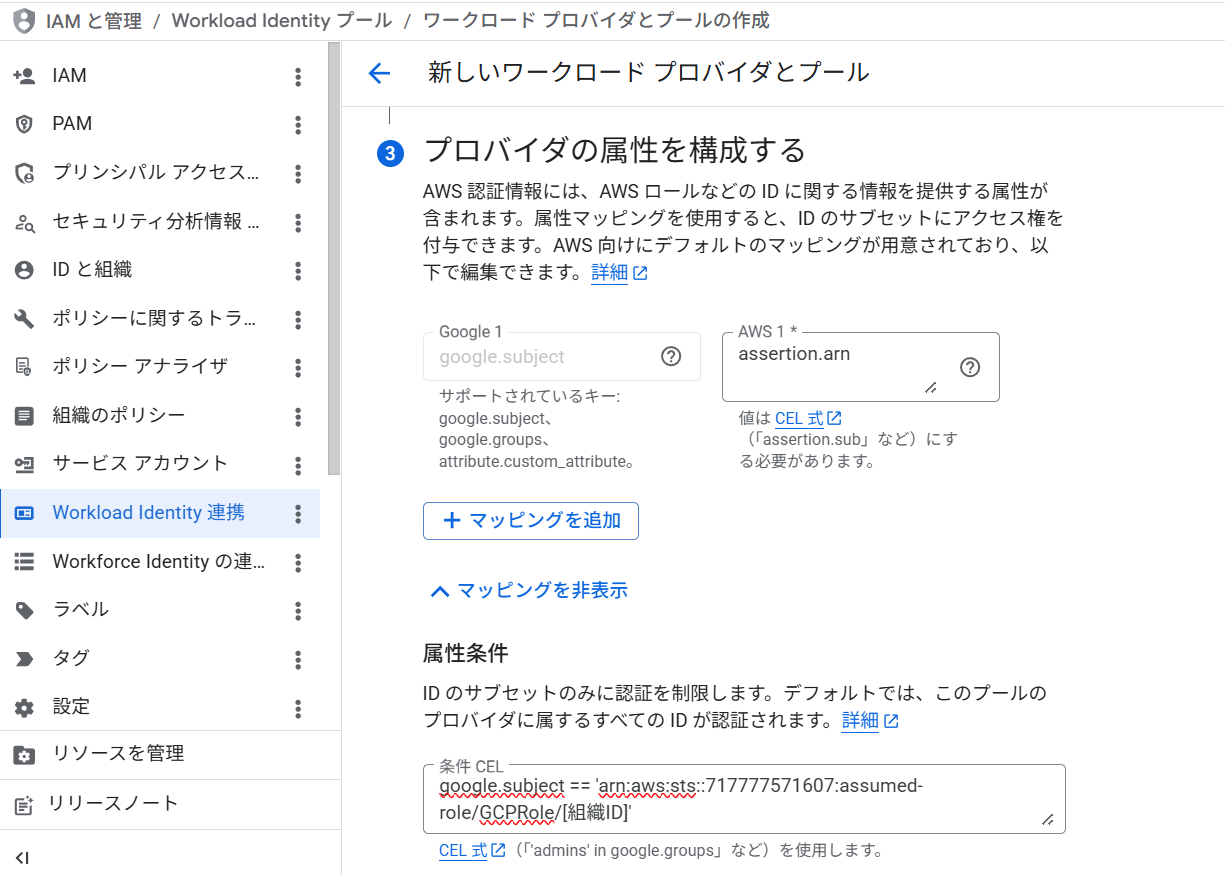Open the PAM sidebar item
The height and width of the screenshot is (875, 1225).
(x=160, y=124)
